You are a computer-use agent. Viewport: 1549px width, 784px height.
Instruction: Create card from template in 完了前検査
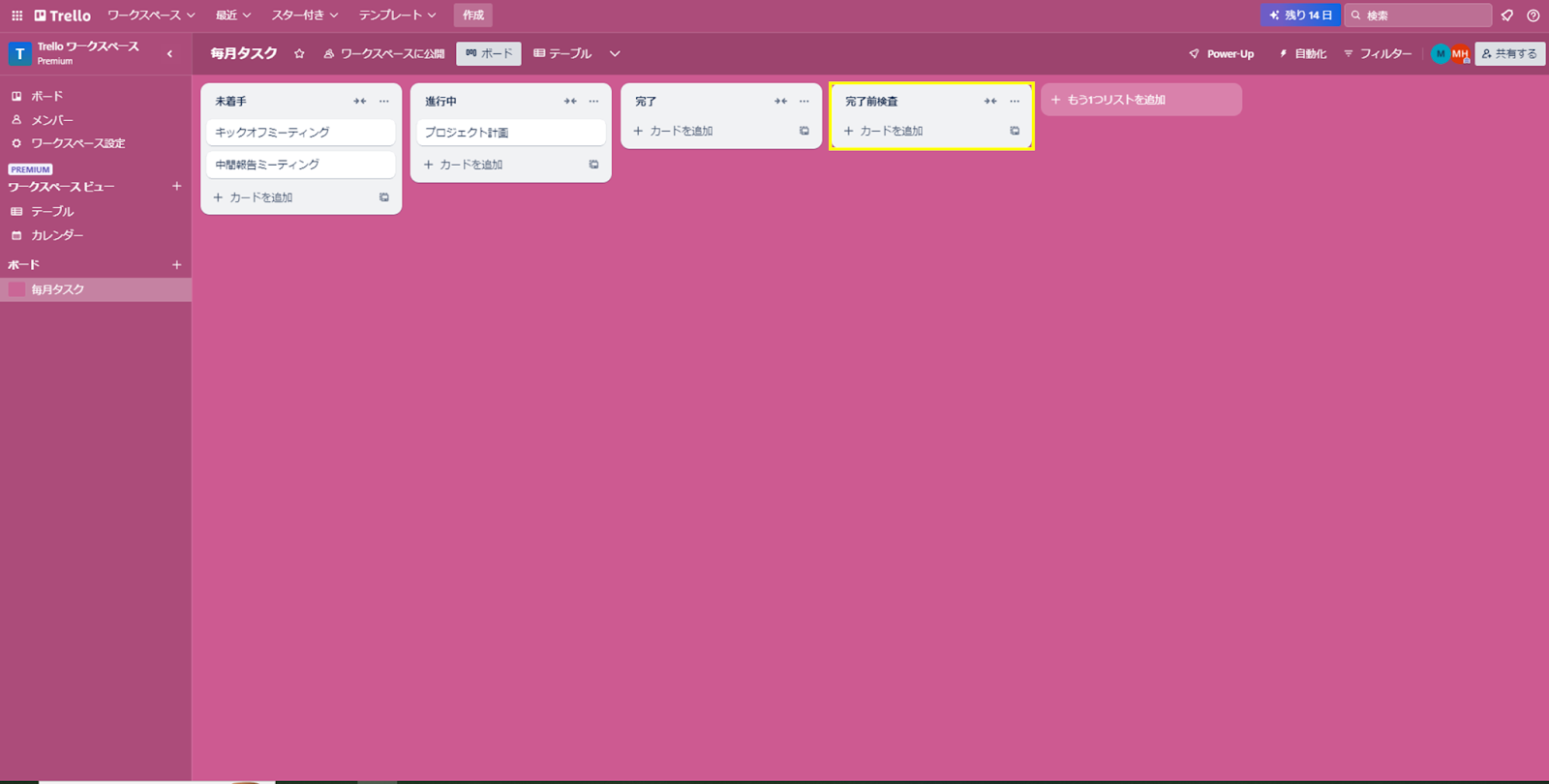tap(1015, 131)
